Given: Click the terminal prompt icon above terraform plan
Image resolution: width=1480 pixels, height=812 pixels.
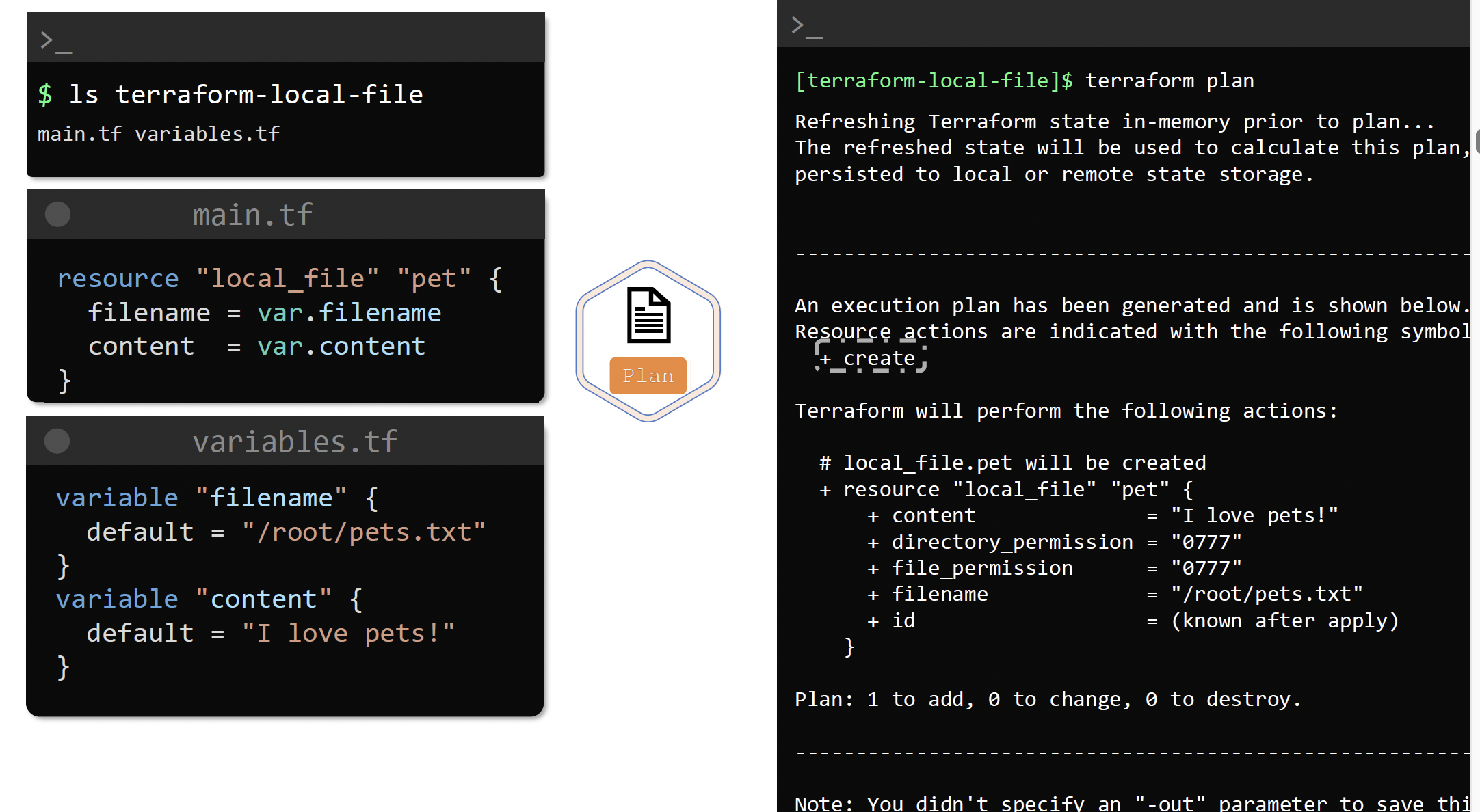Looking at the screenshot, I should click(x=806, y=27).
